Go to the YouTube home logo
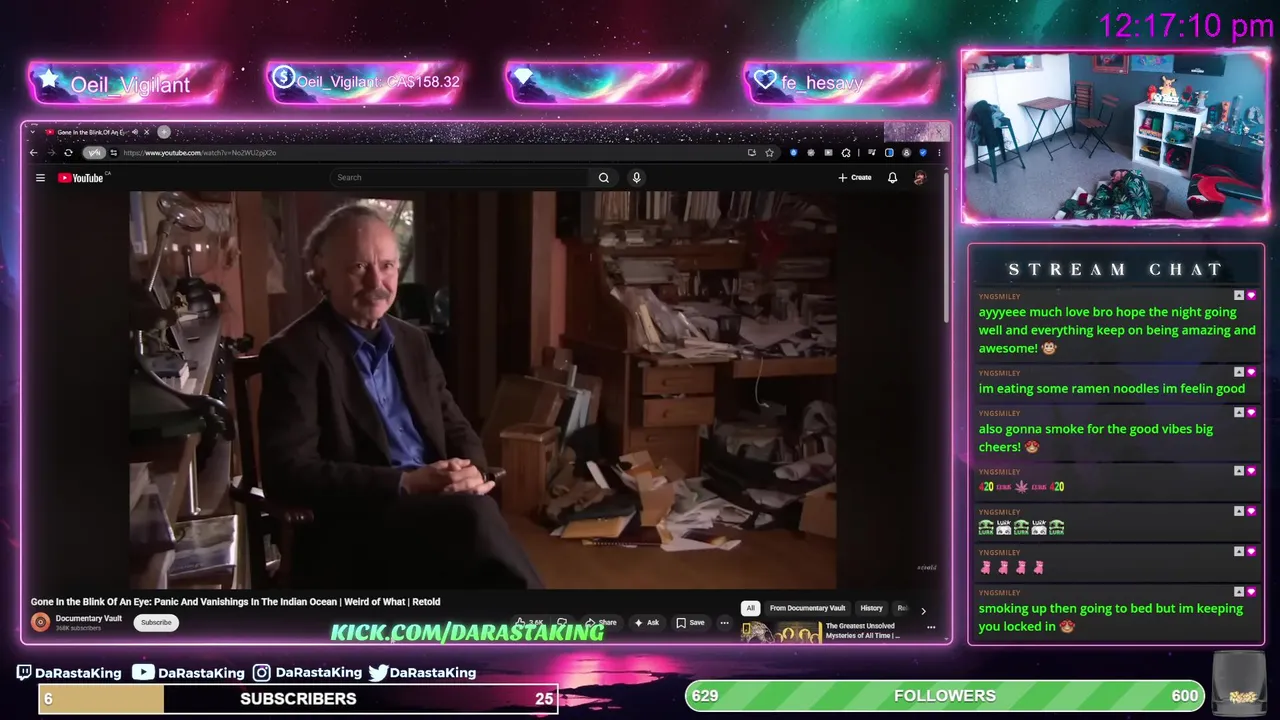Screen dimensions: 1280x720 81,178
